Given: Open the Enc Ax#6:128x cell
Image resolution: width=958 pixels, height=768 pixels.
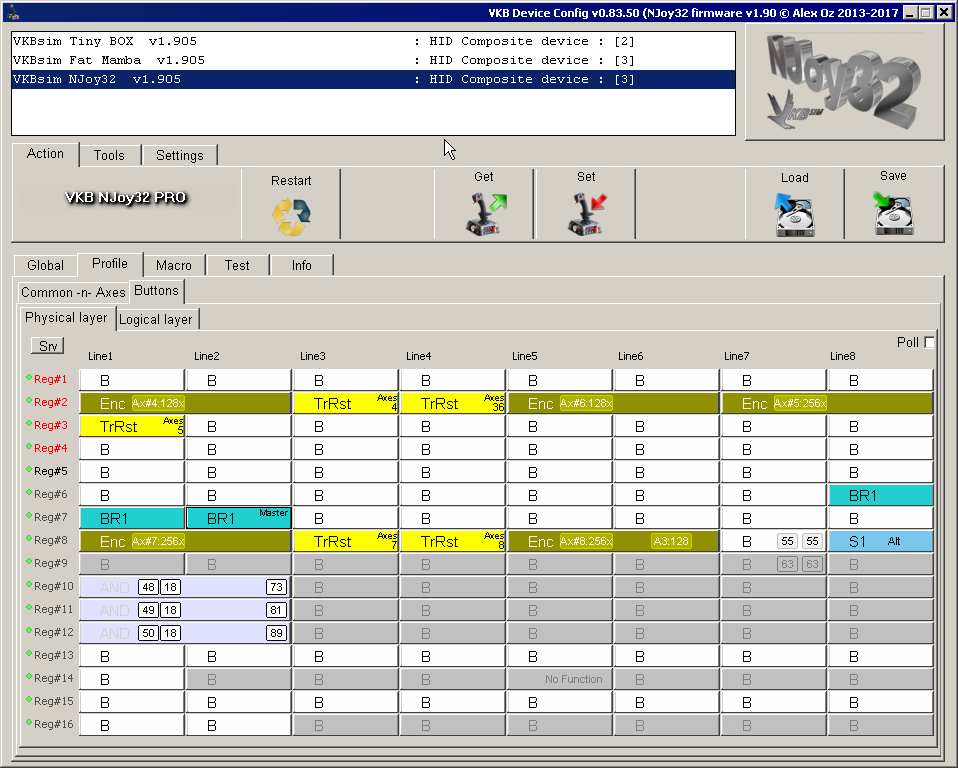Looking at the screenshot, I should tap(613, 403).
